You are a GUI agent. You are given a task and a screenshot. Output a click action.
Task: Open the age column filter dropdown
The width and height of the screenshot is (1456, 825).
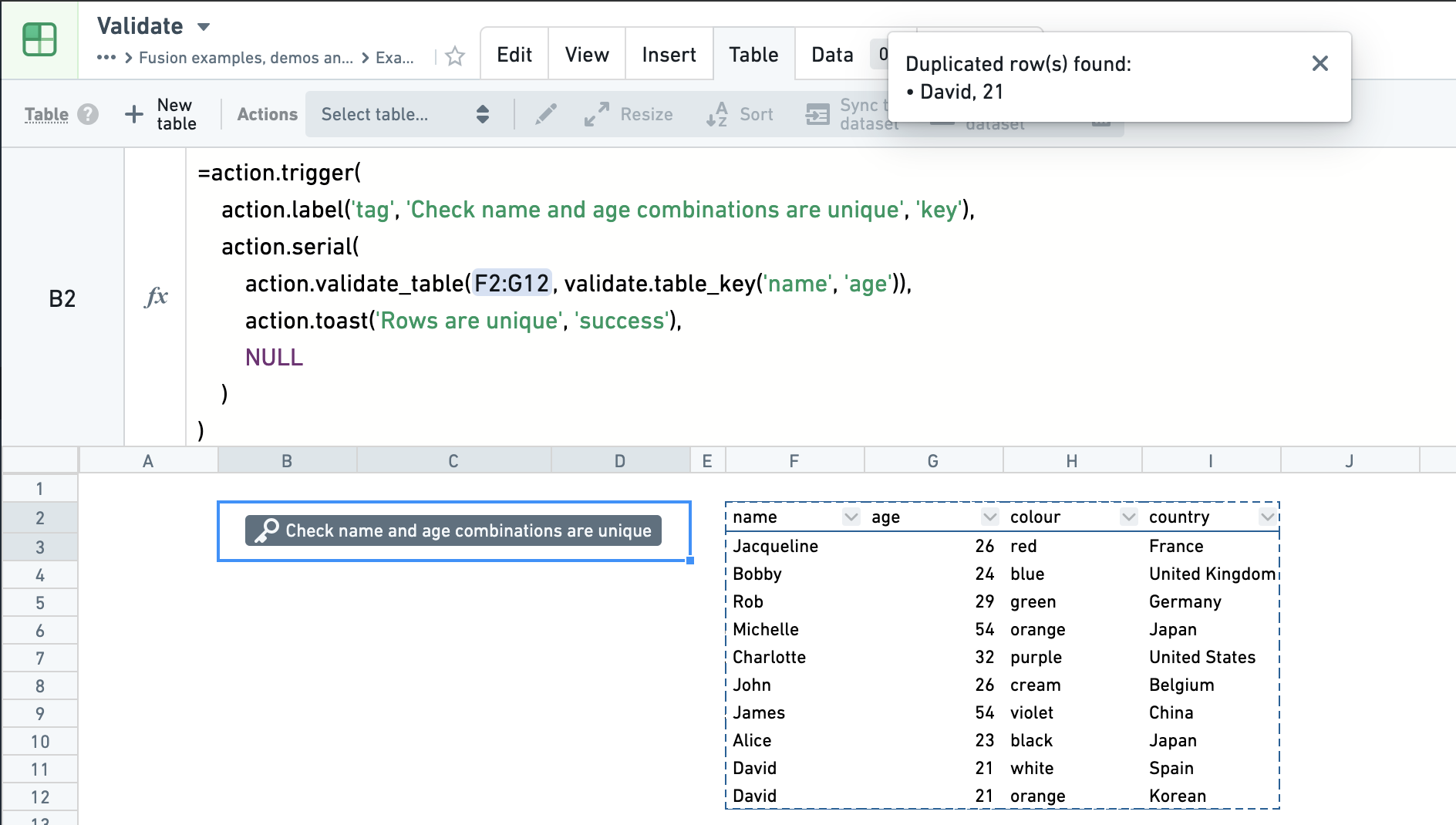[x=989, y=517]
